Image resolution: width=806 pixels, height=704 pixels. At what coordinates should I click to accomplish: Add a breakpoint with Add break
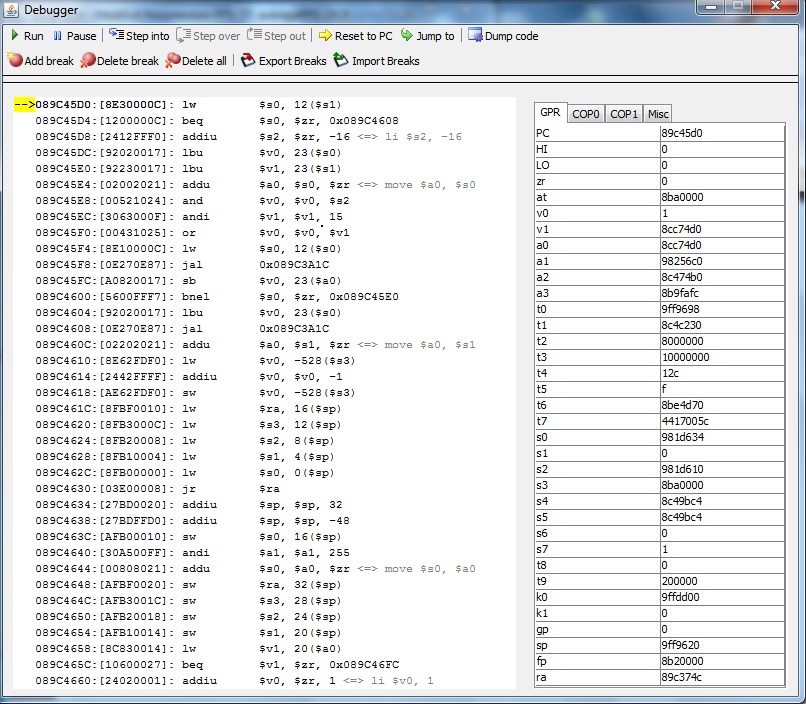(x=41, y=61)
